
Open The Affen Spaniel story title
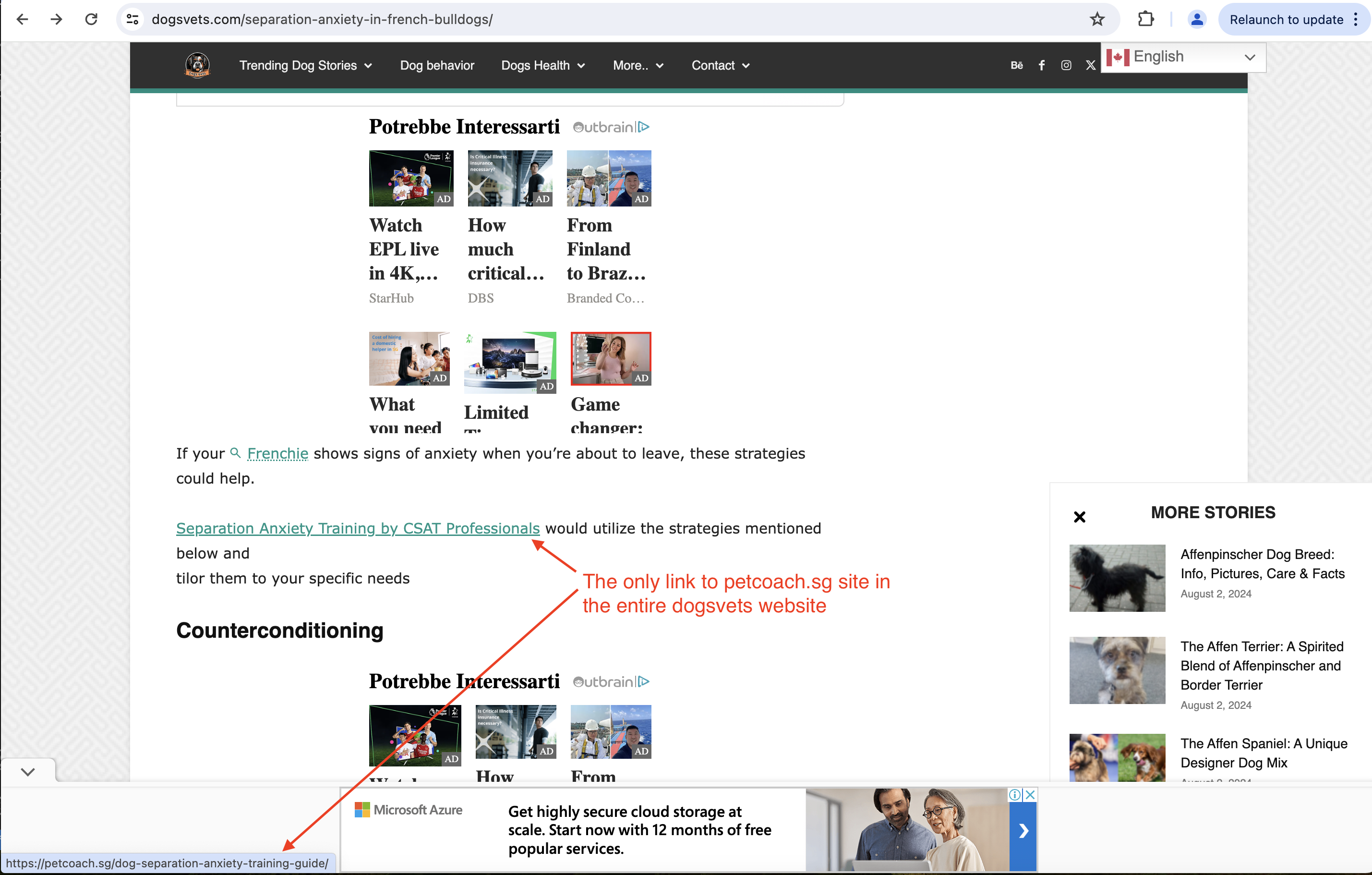click(x=1263, y=753)
